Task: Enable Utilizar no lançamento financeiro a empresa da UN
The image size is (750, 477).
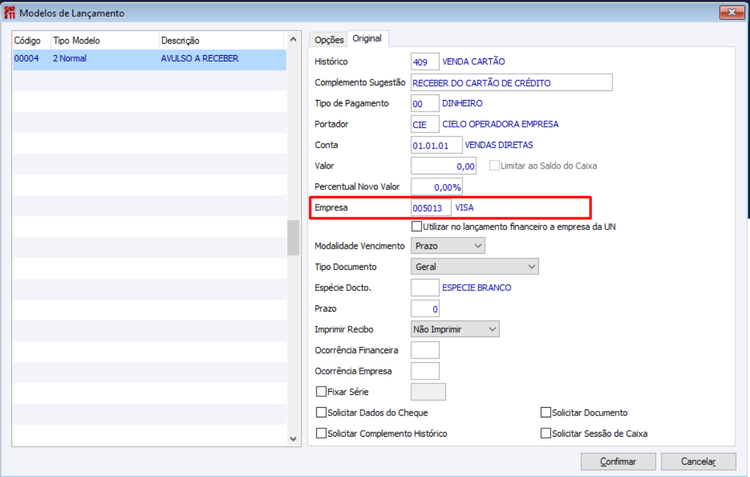Action: click(417, 226)
